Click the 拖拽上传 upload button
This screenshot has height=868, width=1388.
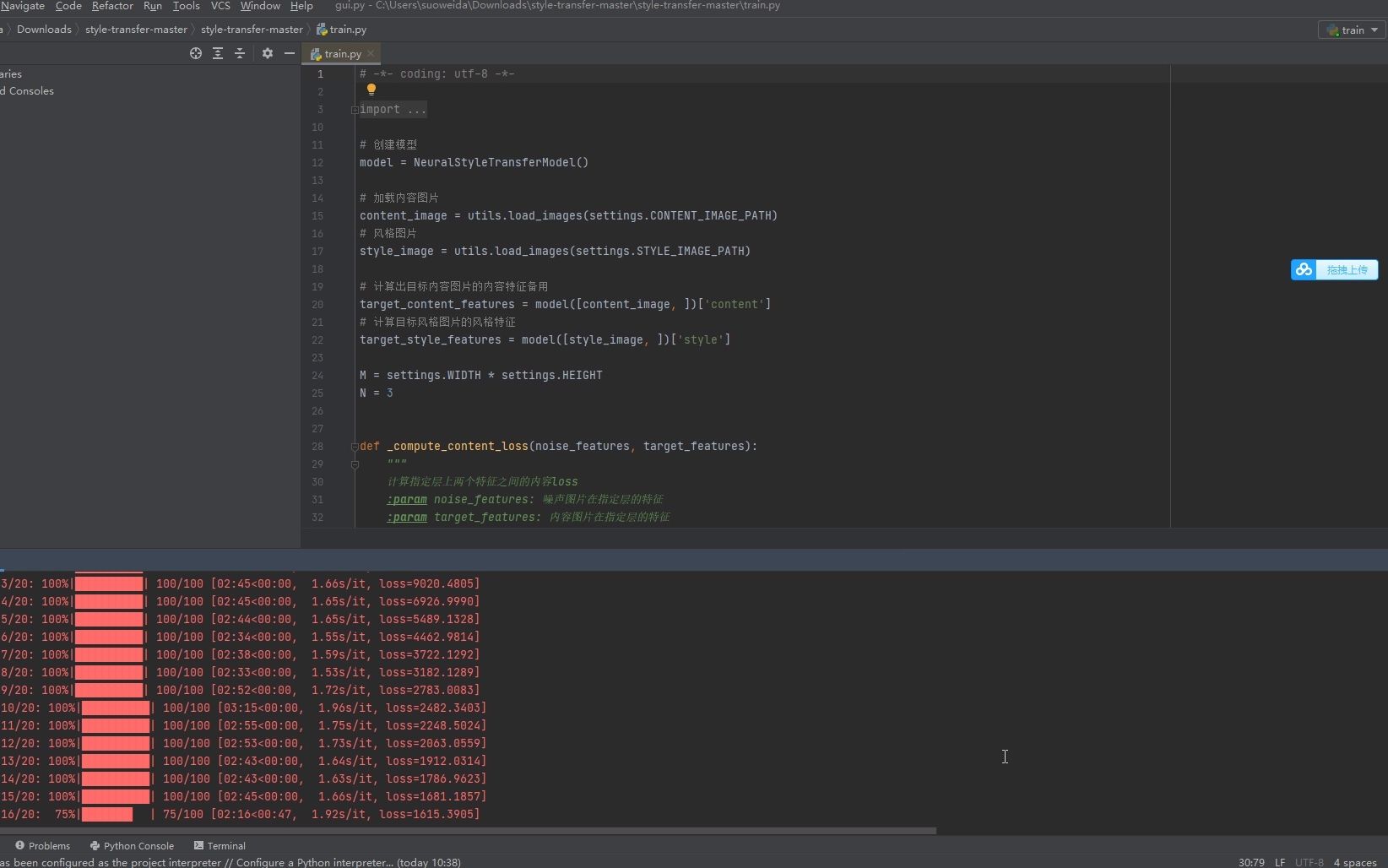click(1334, 269)
